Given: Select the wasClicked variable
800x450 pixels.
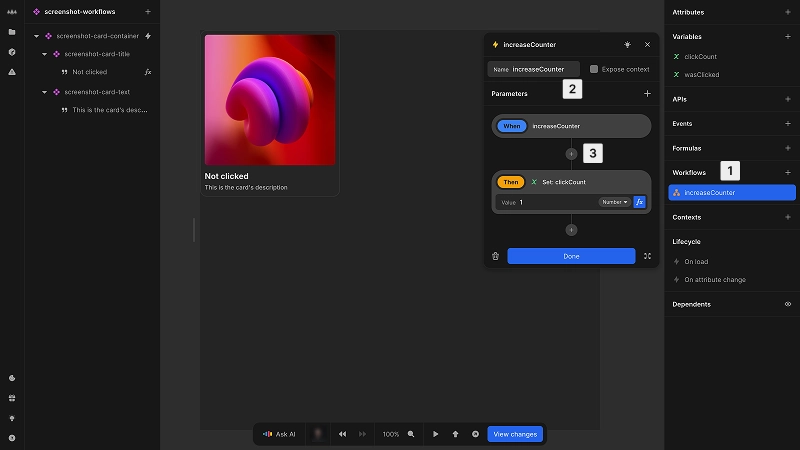Looking at the screenshot, I should (702, 74).
